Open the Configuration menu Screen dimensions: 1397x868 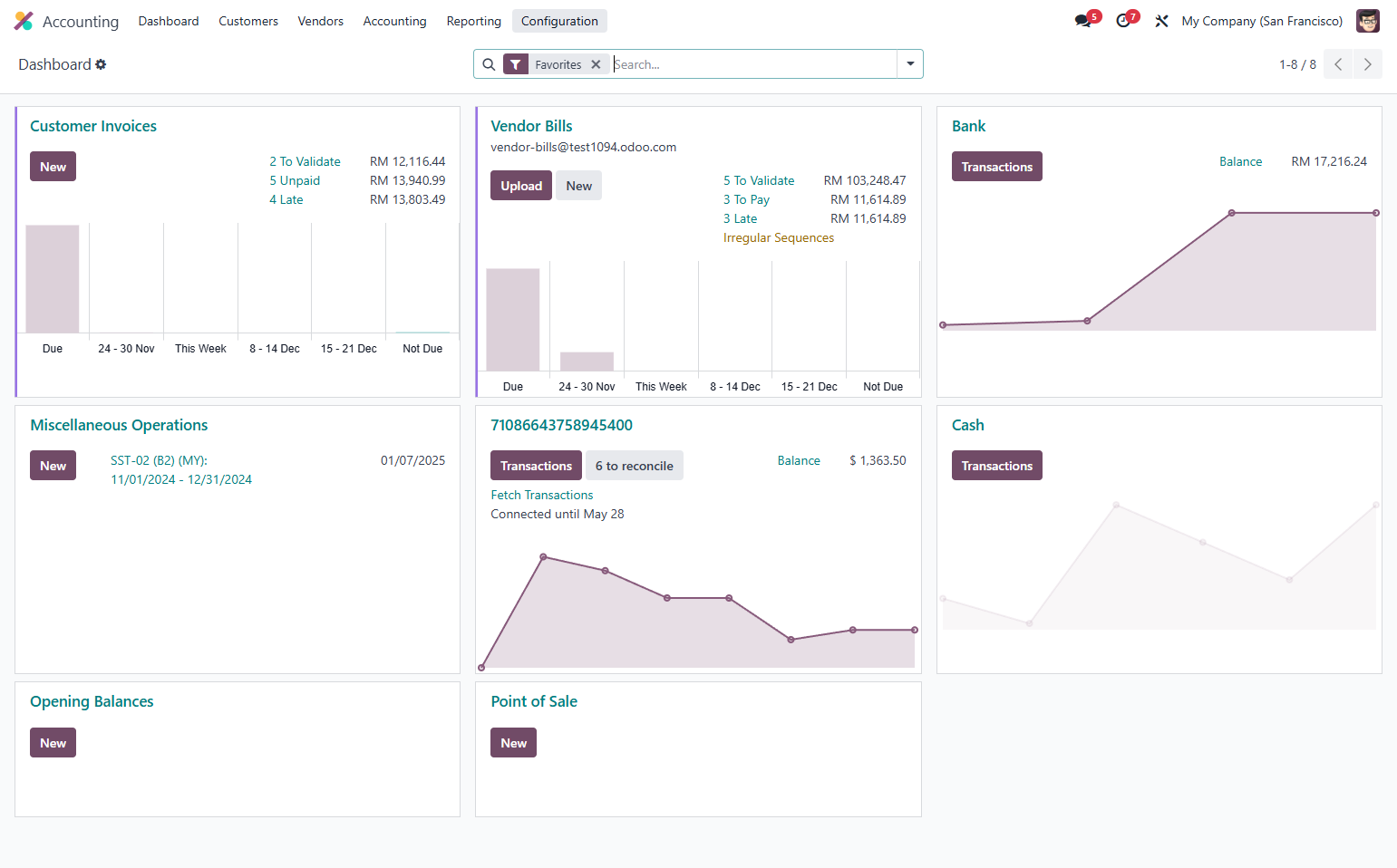tap(559, 21)
